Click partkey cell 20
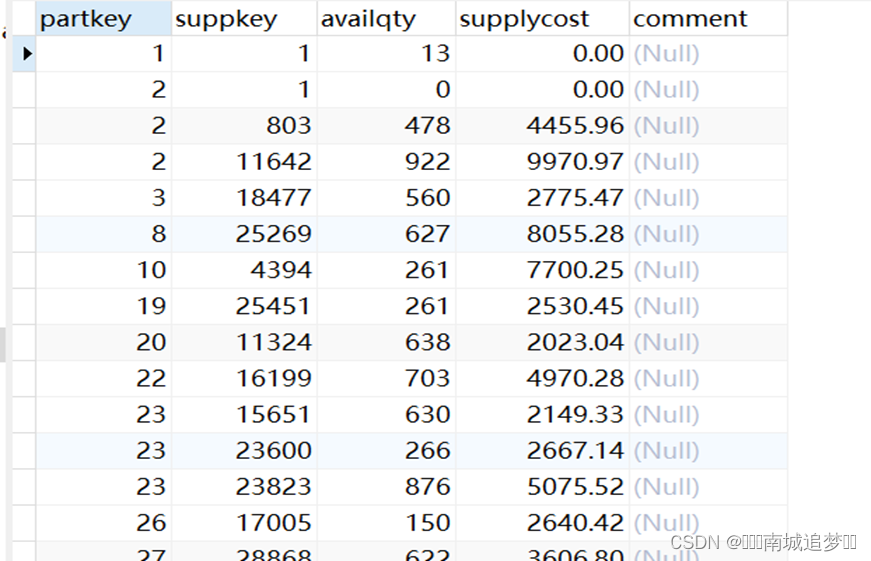 click(103, 342)
